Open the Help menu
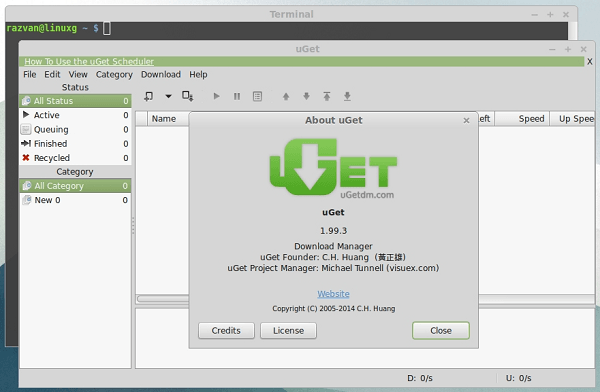600x392 pixels. tap(198, 74)
